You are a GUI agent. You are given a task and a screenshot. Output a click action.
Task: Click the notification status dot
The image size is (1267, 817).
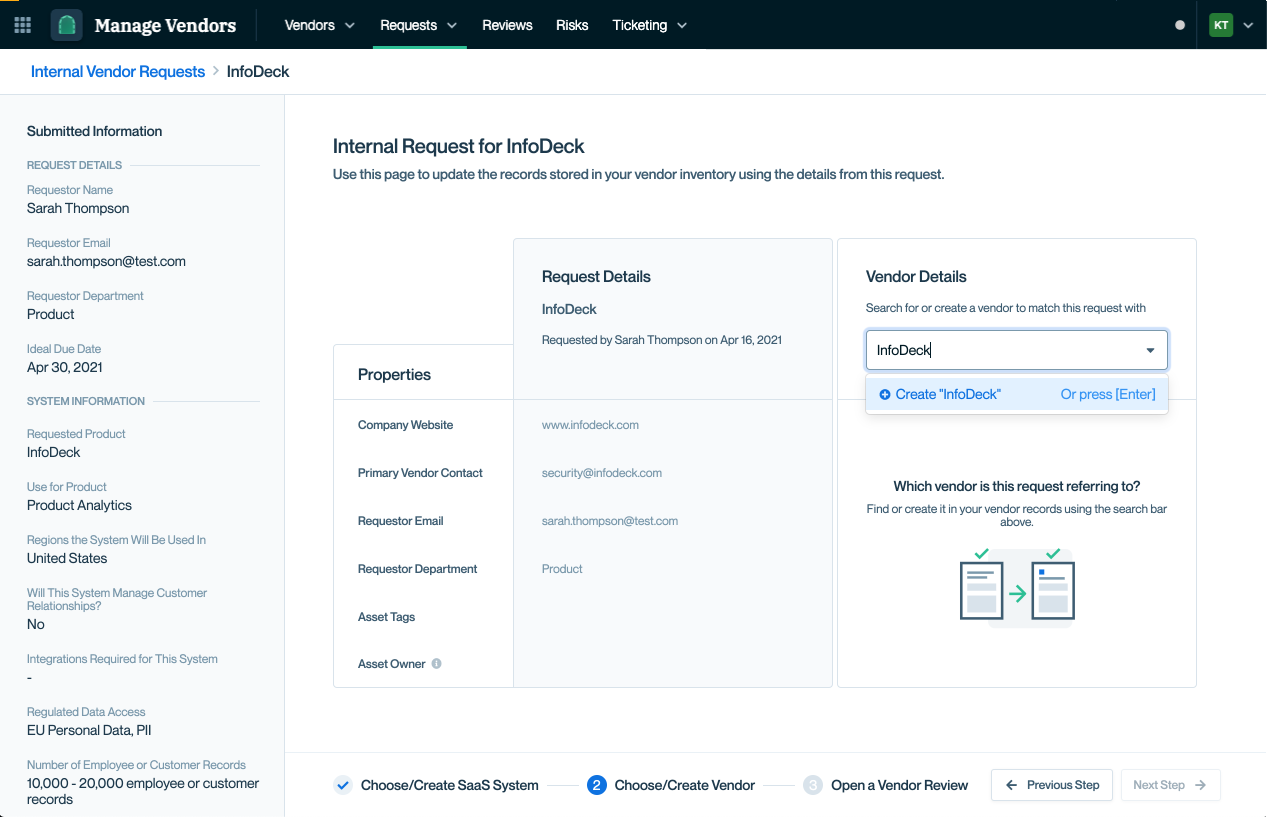(1180, 25)
